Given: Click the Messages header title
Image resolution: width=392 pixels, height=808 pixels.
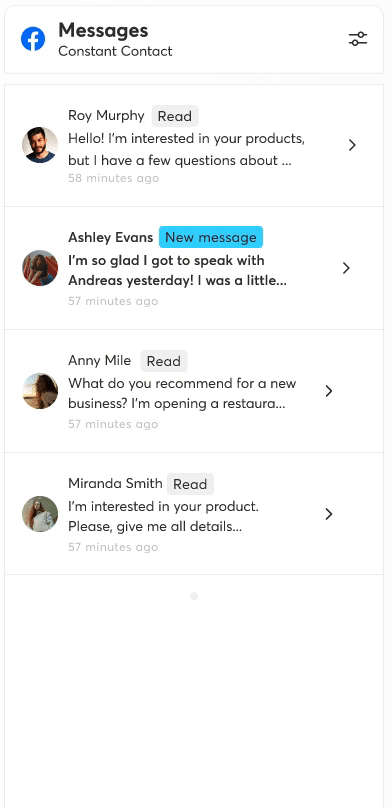Looking at the screenshot, I should tap(103, 30).
